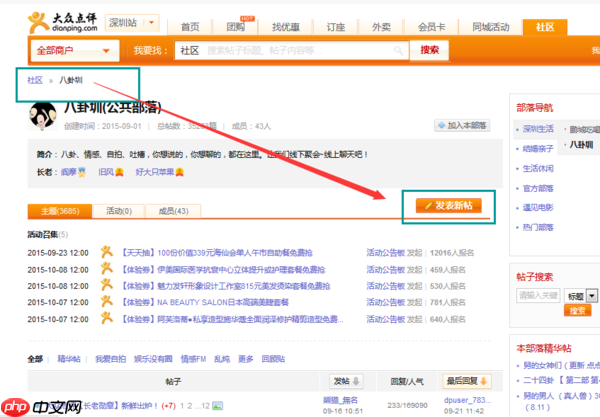This screenshot has height=417, width=600.
Task: Click 搜索 button under 帖子搜索
Action: [x=577, y=310]
